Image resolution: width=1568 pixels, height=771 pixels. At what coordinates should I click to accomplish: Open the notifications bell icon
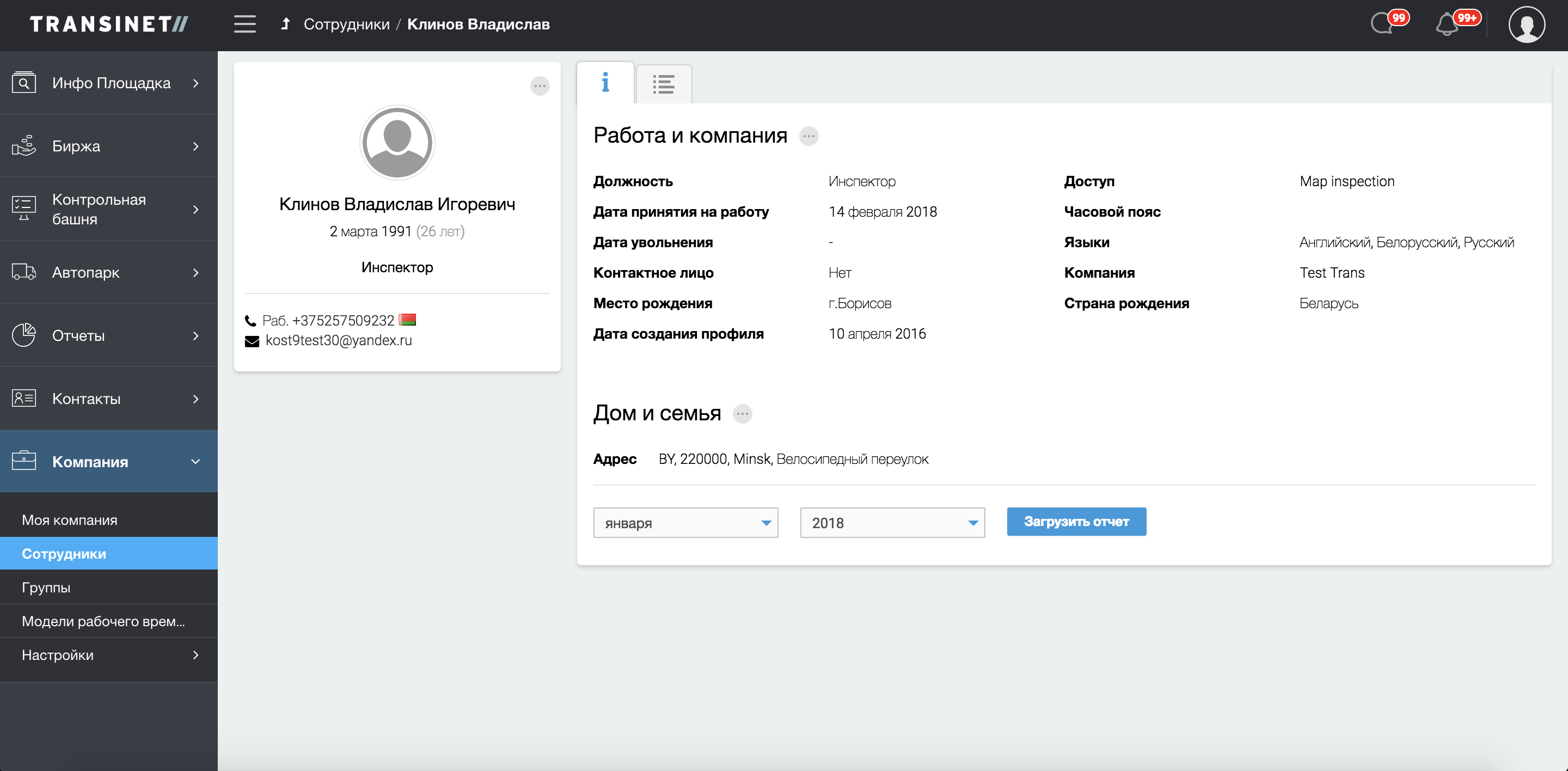1448,25
